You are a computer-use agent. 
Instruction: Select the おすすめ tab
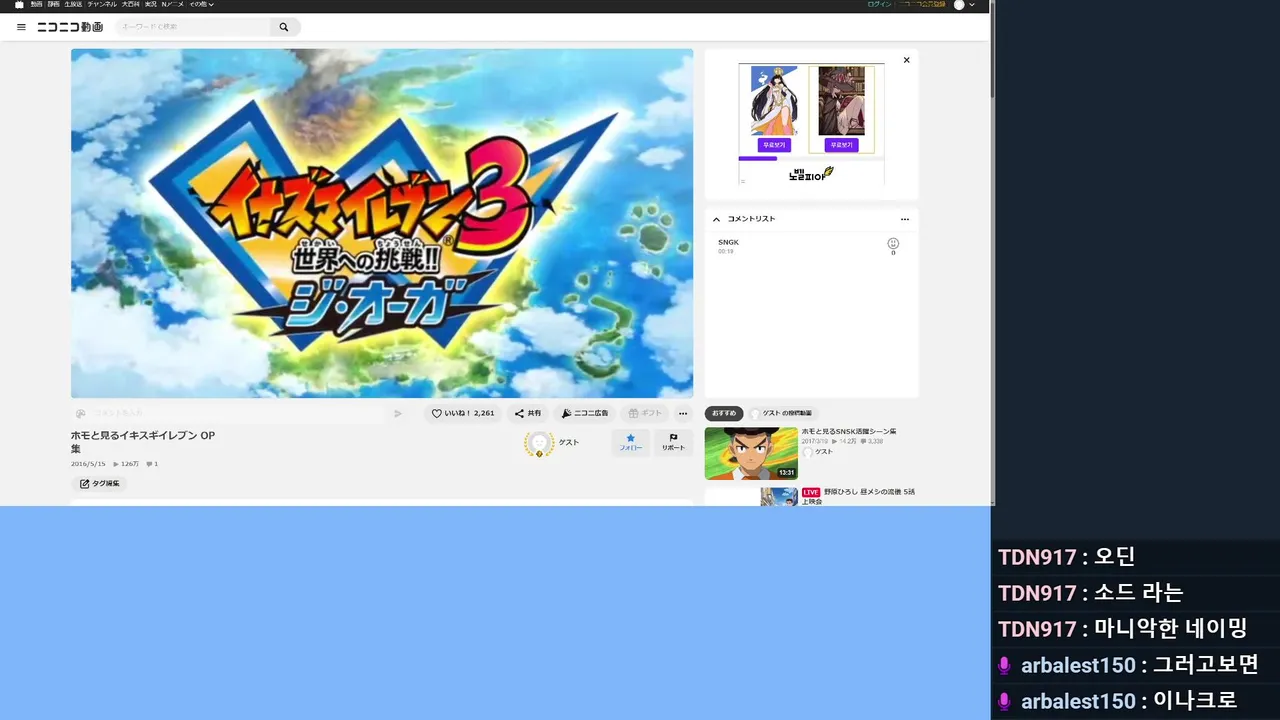724,413
